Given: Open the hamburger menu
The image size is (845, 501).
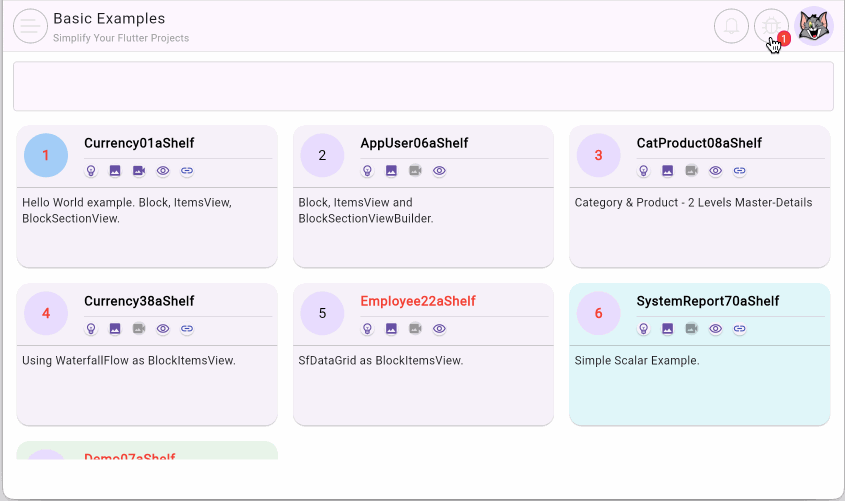Looking at the screenshot, I should click(31, 26).
